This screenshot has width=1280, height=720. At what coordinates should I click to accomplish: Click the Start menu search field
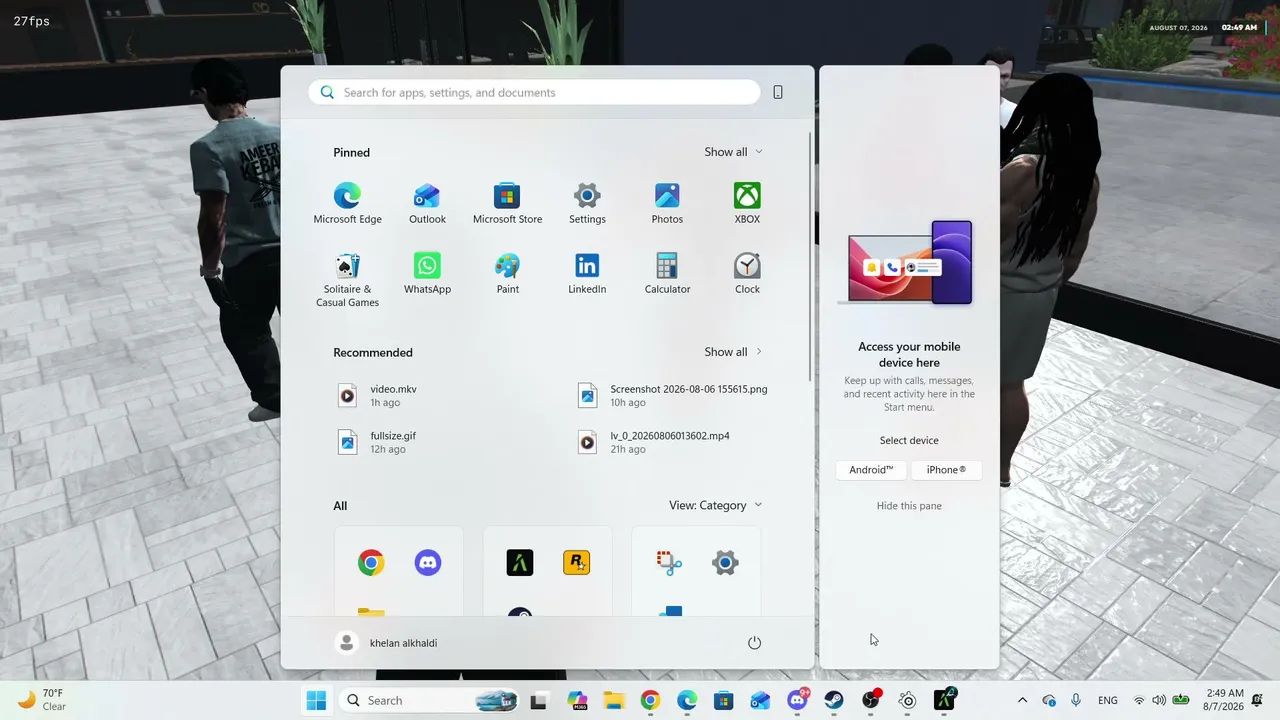coord(534,92)
